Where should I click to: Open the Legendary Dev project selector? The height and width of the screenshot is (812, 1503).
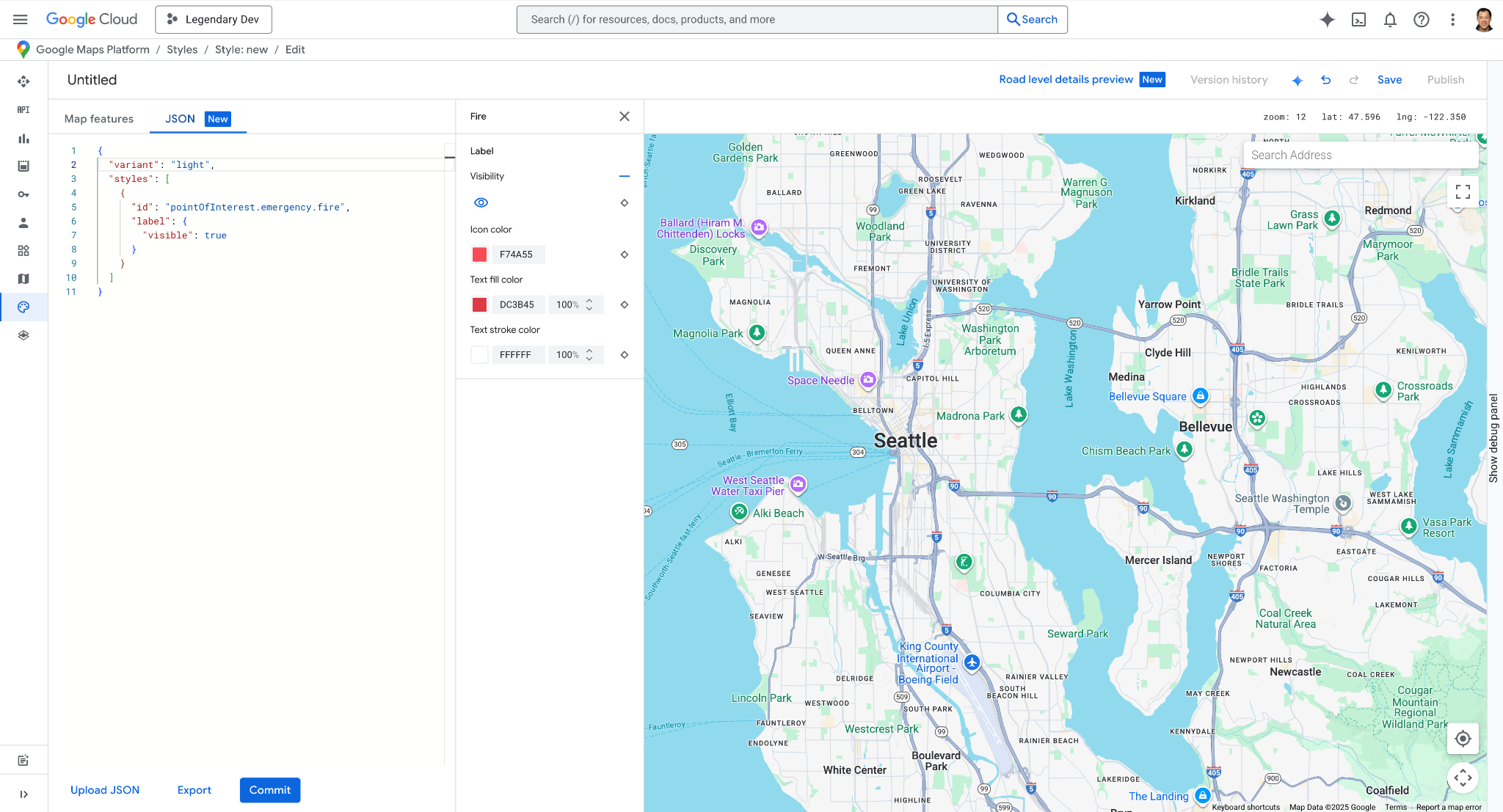point(214,20)
